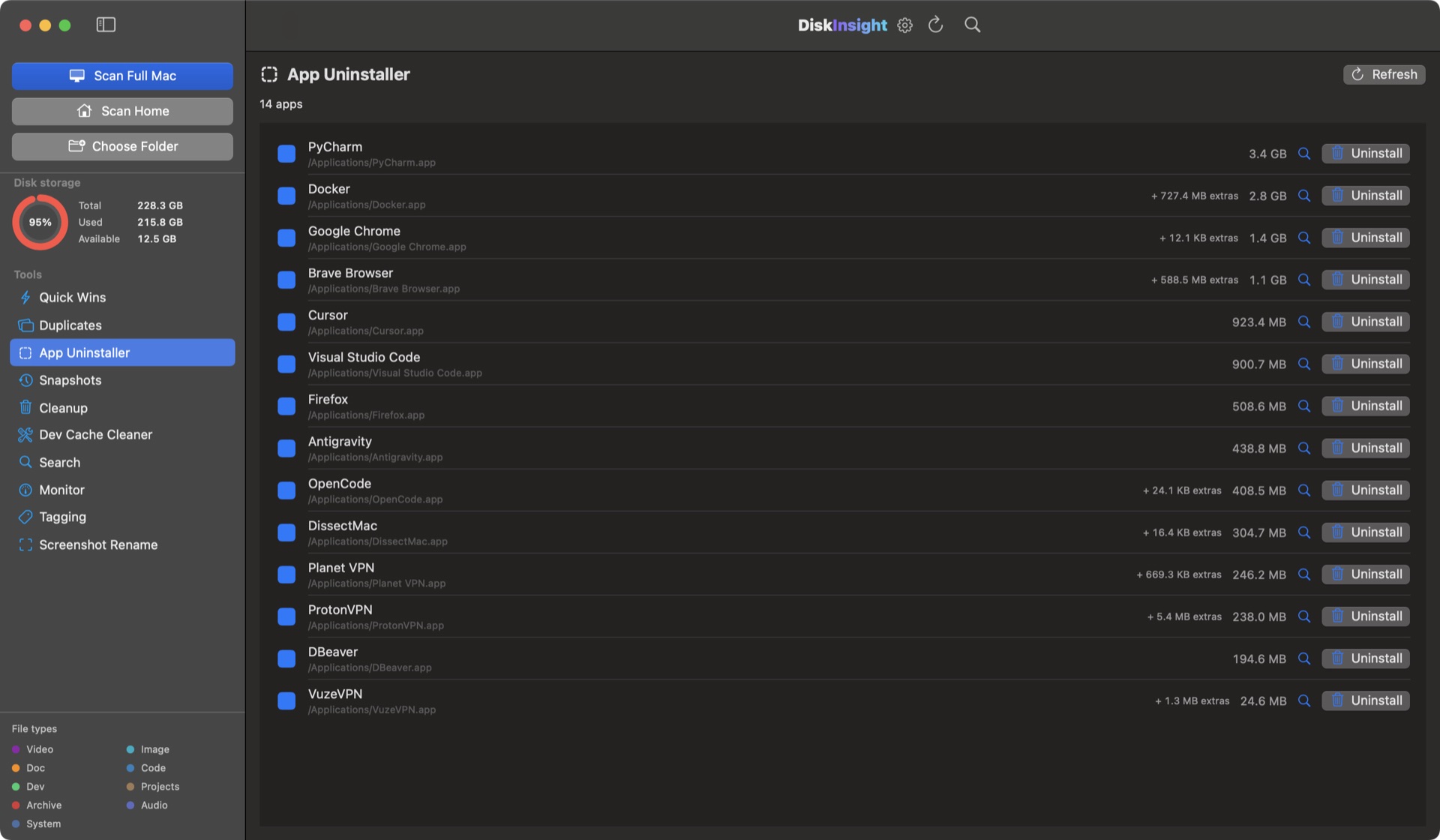Toggle the Cursor app checkbox
Image resolution: width=1440 pixels, height=840 pixels.
pyautogui.click(x=286, y=322)
